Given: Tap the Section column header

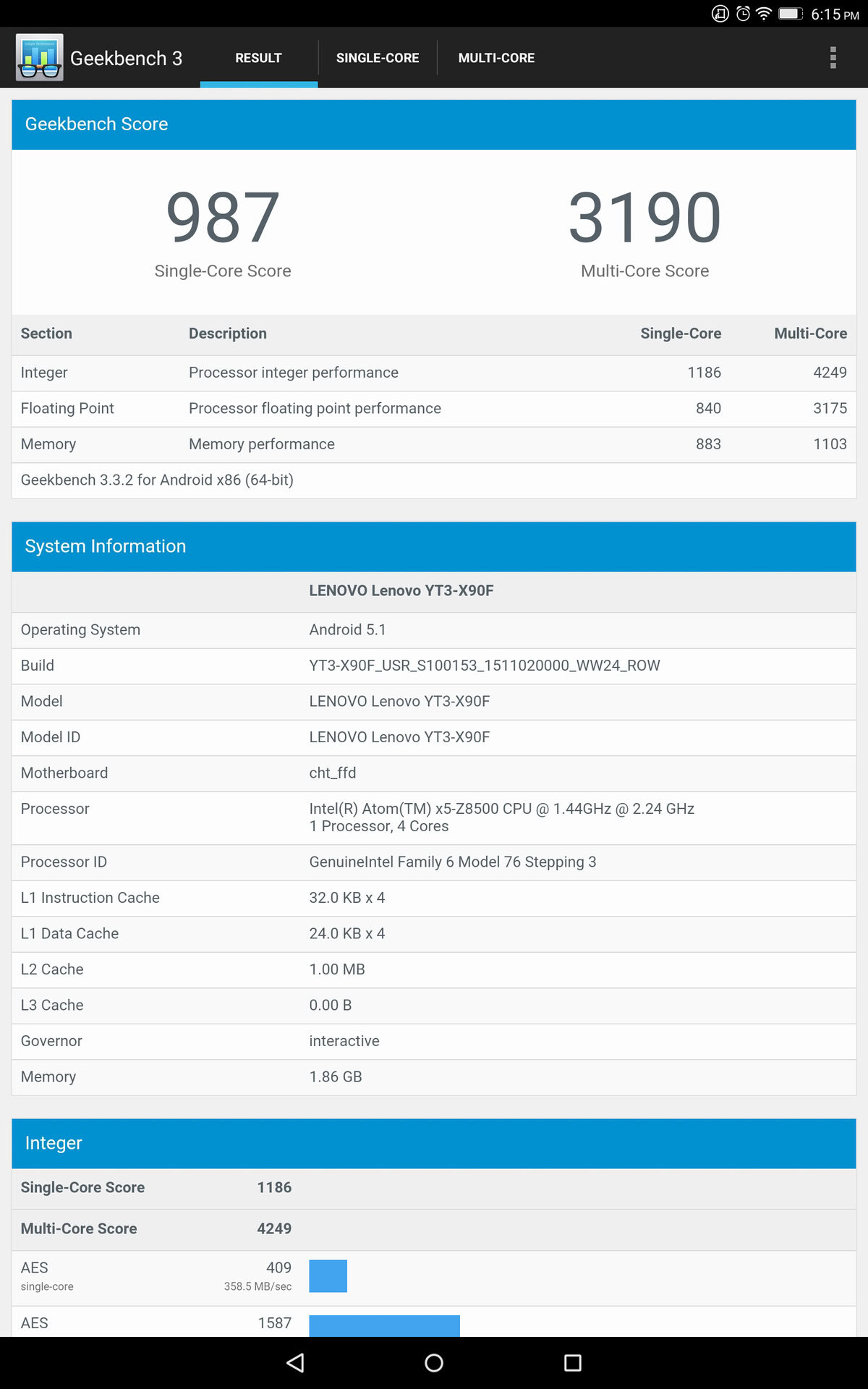Looking at the screenshot, I should tap(46, 334).
